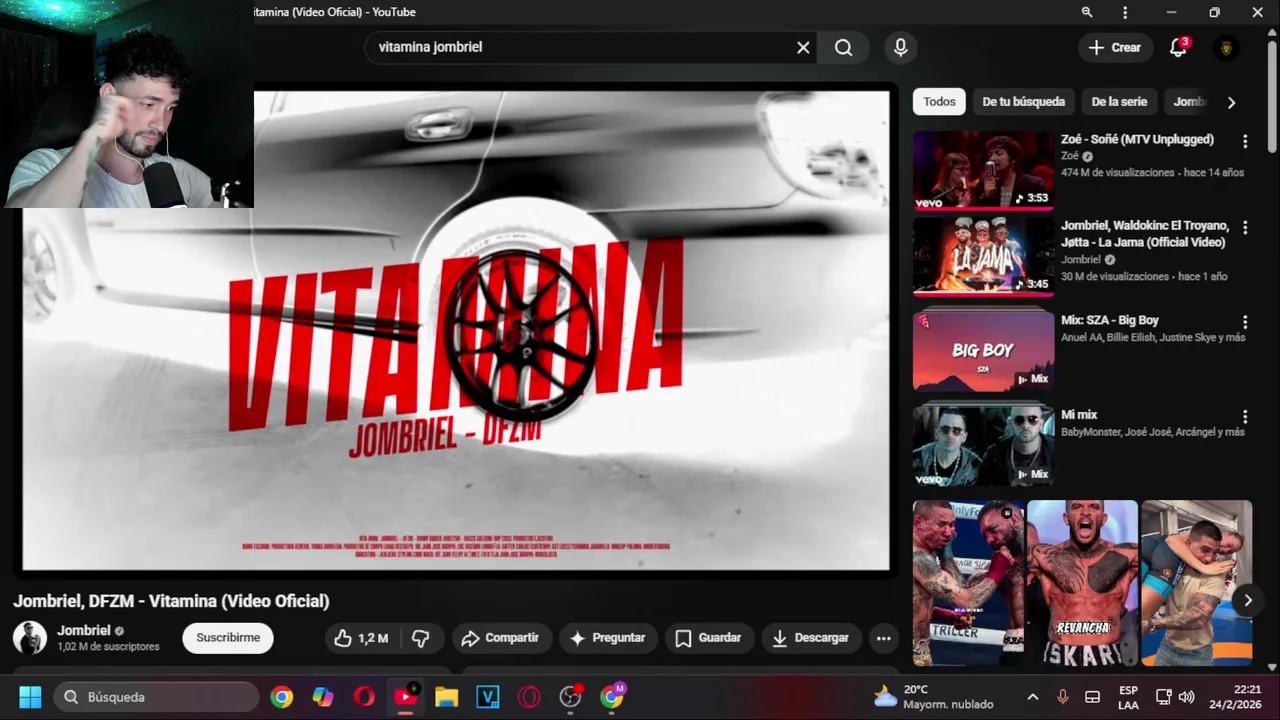The height and width of the screenshot is (720, 1280).
Task: Open Chrome profile M taskbar icon
Action: pyautogui.click(x=612, y=697)
